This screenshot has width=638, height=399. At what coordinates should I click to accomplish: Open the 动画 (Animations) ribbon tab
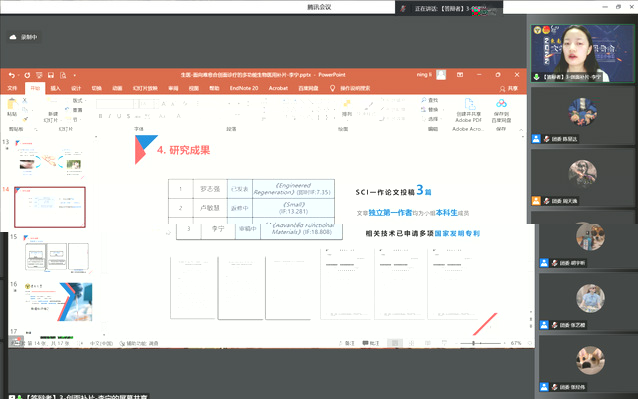[117, 88]
